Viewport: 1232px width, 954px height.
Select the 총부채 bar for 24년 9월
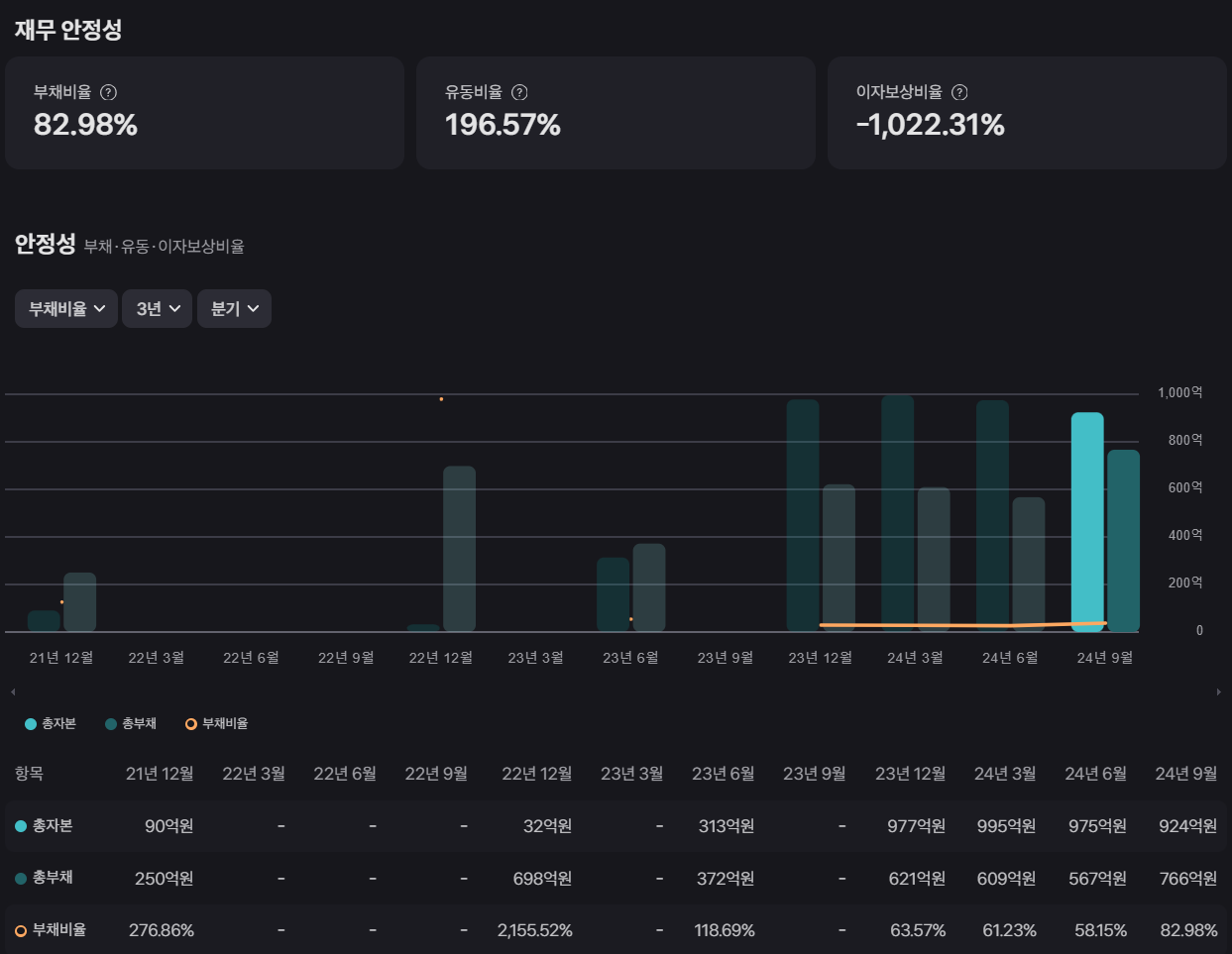(x=1123, y=541)
